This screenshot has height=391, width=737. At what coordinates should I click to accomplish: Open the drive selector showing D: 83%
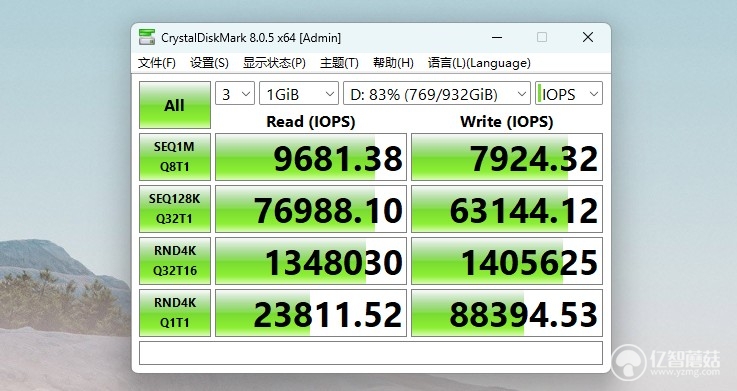(437, 94)
